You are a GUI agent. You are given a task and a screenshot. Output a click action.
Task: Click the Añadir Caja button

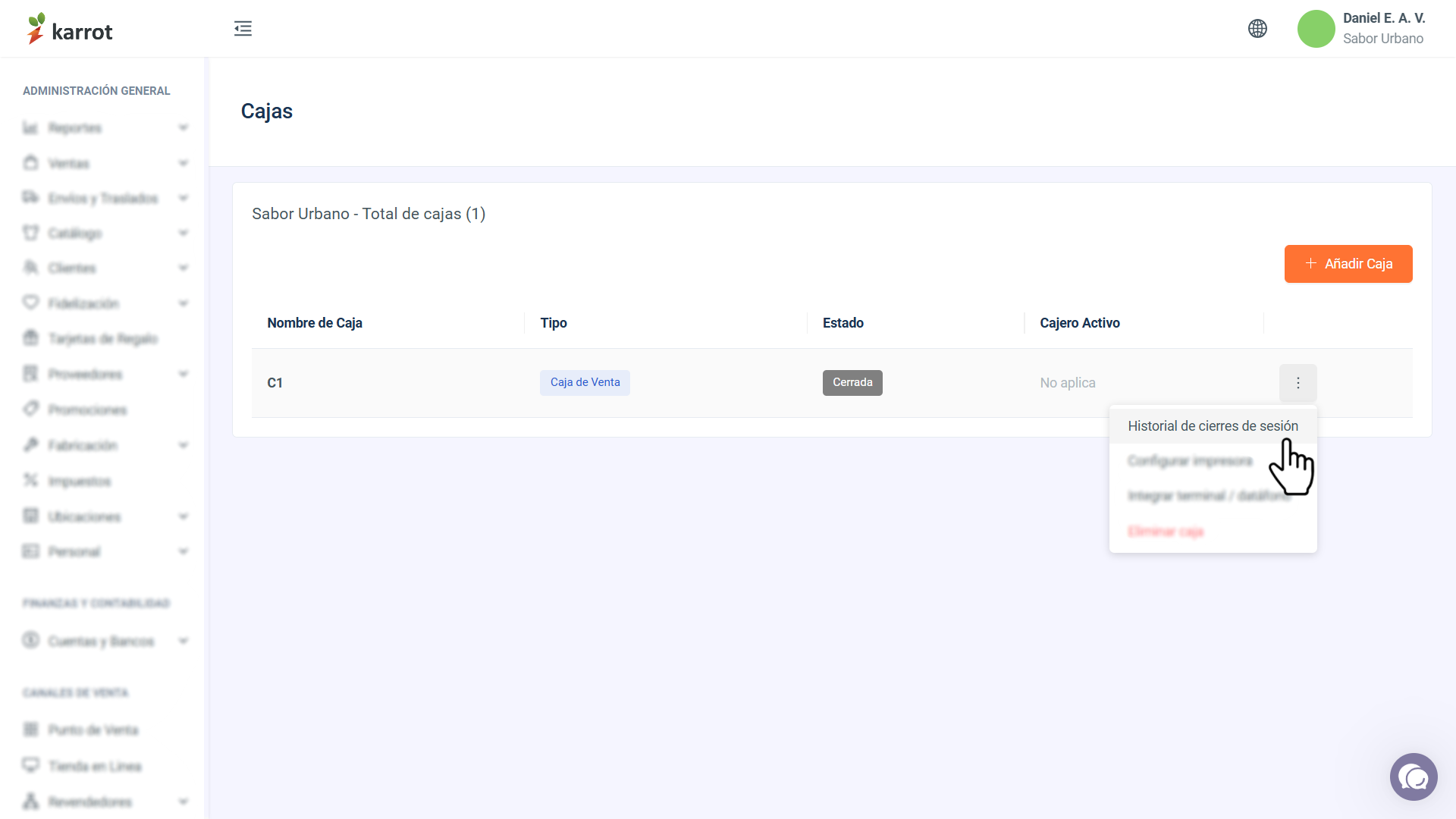[1348, 264]
